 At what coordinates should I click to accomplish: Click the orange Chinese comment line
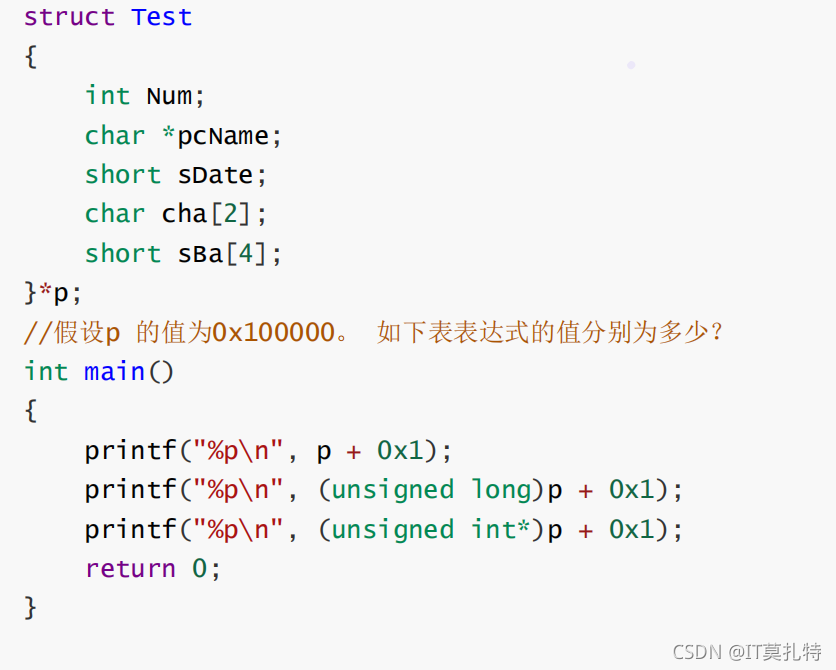[x=373, y=333]
